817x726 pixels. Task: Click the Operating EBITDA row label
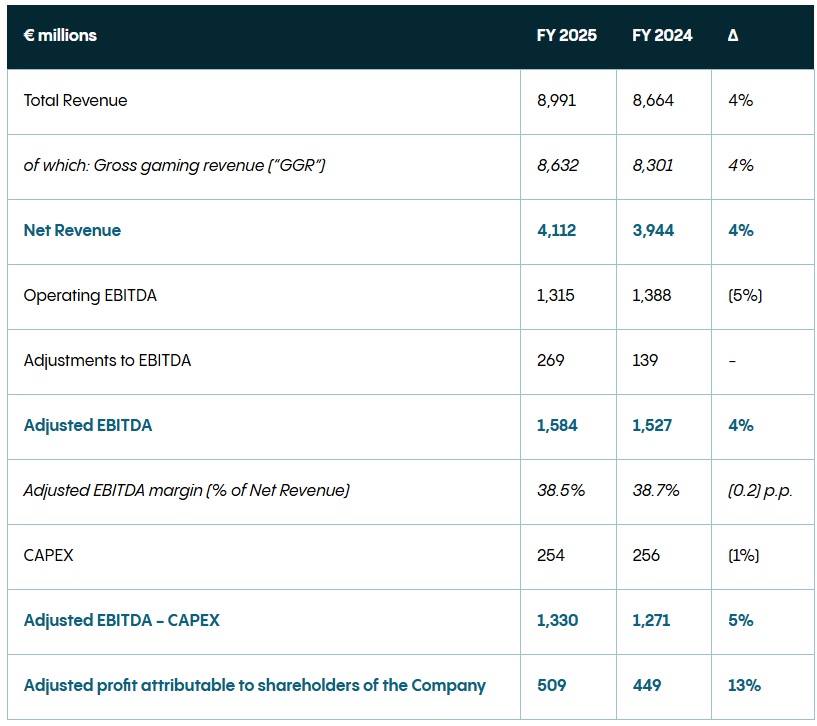[90, 295]
